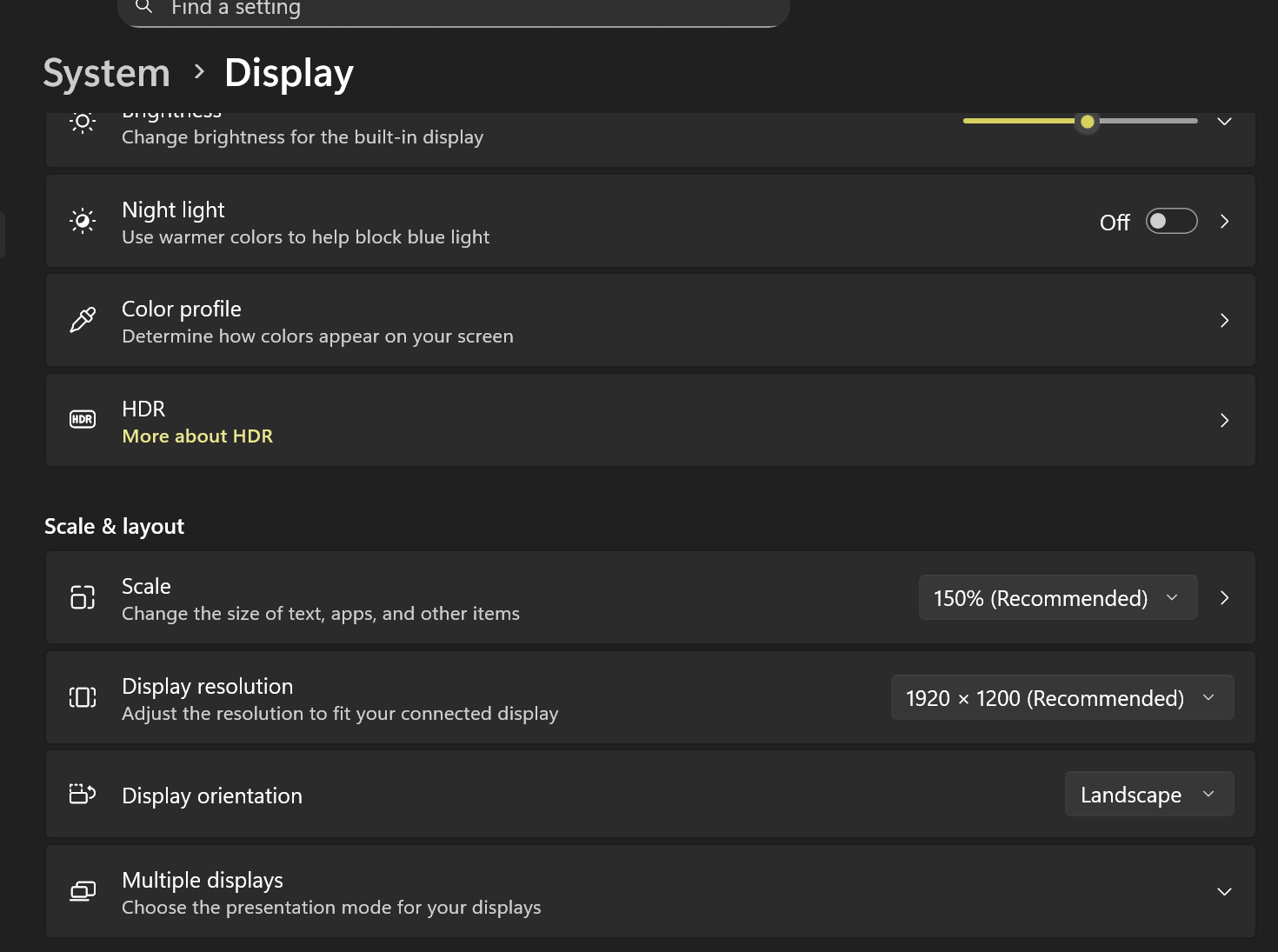Click the Scale icon
The width and height of the screenshot is (1278, 952).
coord(83,597)
